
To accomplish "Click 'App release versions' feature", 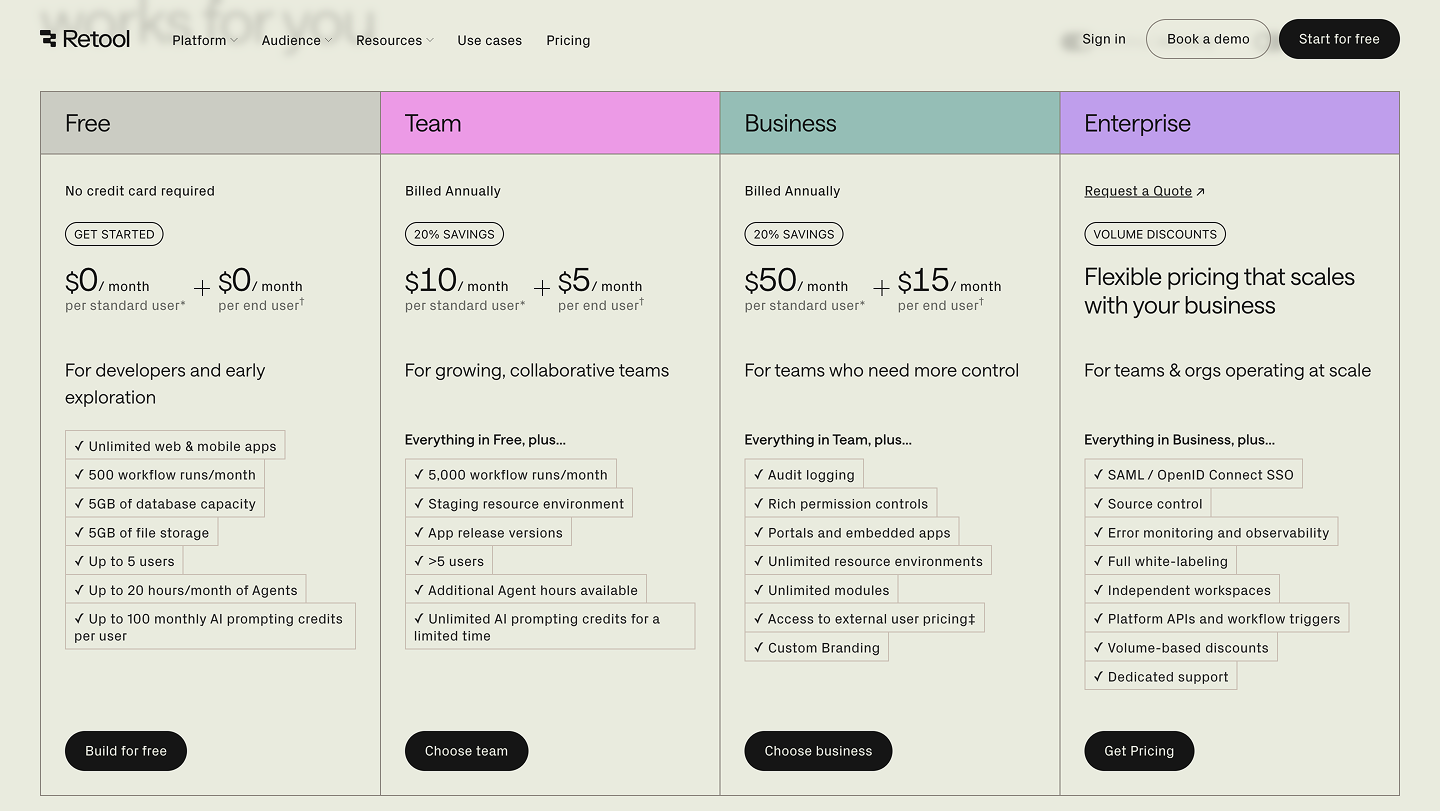I will pos(488,533).
